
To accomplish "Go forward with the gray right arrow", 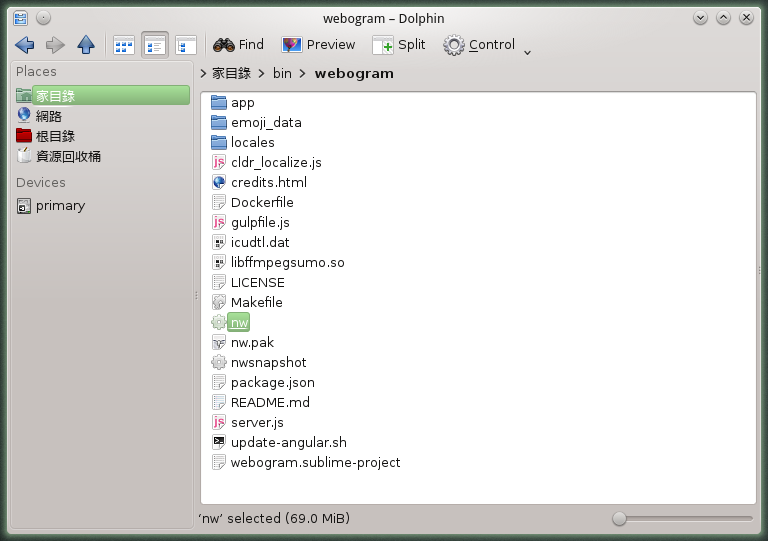I will 55,45.
